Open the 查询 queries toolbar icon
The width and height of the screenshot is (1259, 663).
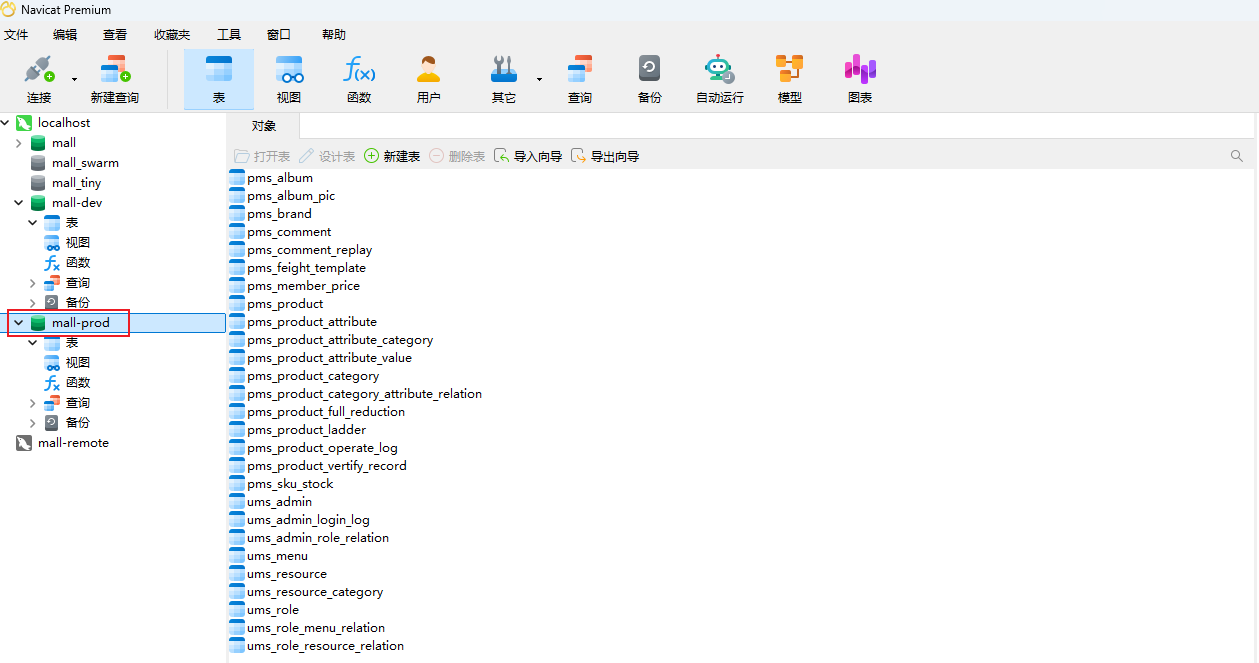[x=580, y=79]
